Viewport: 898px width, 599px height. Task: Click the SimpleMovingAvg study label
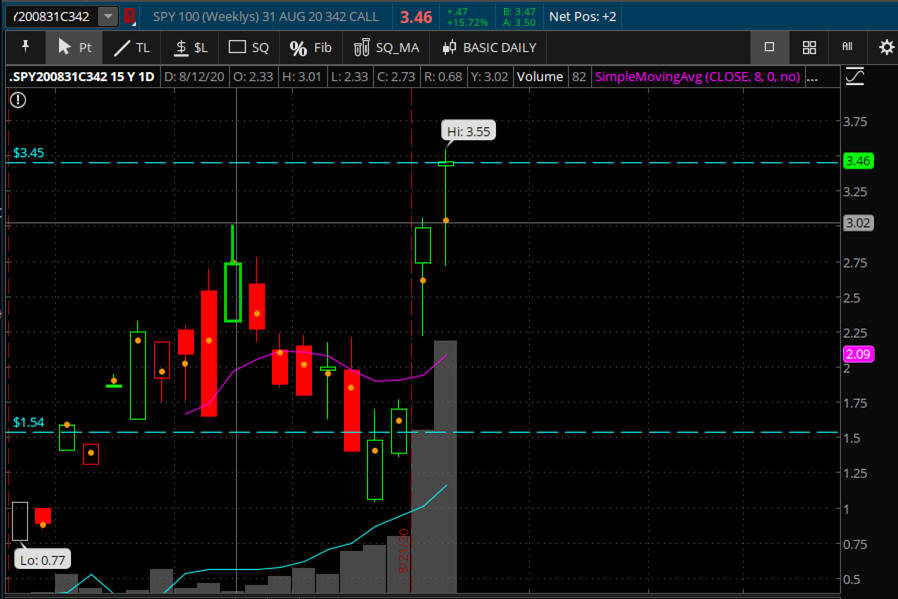pyautogui.click(x=696, y=76)
